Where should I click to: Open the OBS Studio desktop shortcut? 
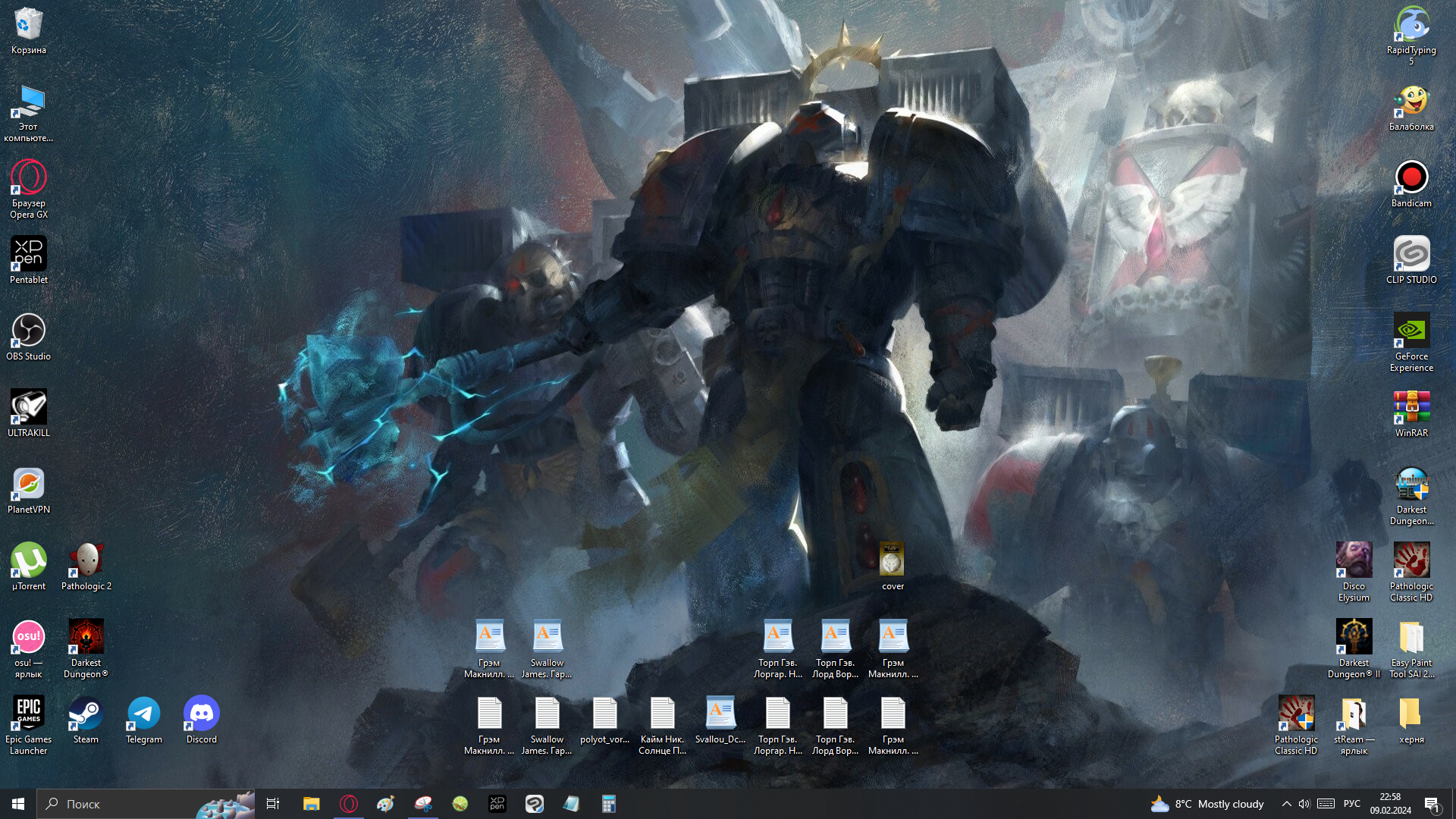[29, 331]
